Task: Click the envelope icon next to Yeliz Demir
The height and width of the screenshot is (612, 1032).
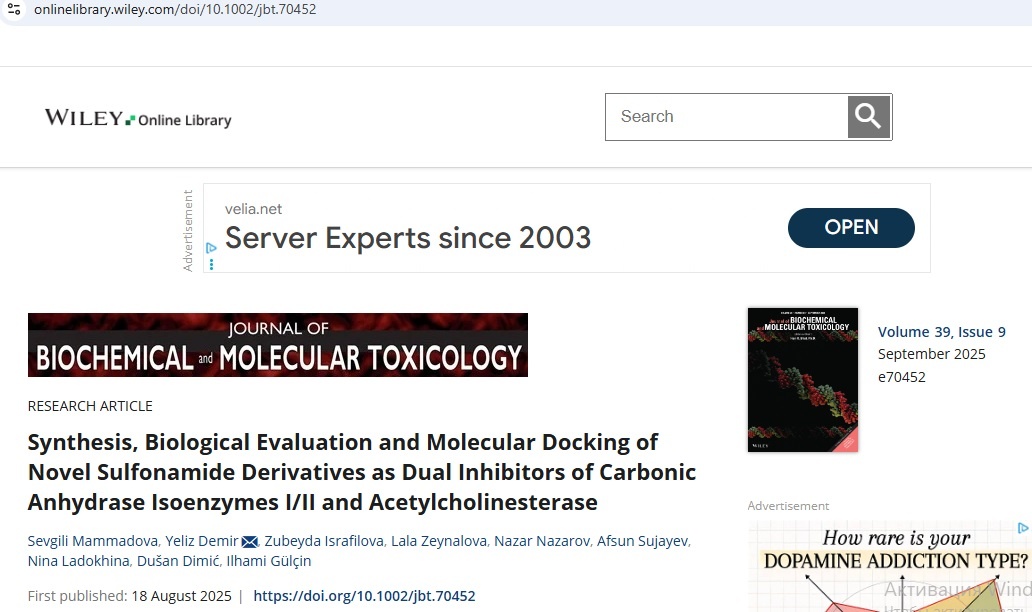Action: 250,542
